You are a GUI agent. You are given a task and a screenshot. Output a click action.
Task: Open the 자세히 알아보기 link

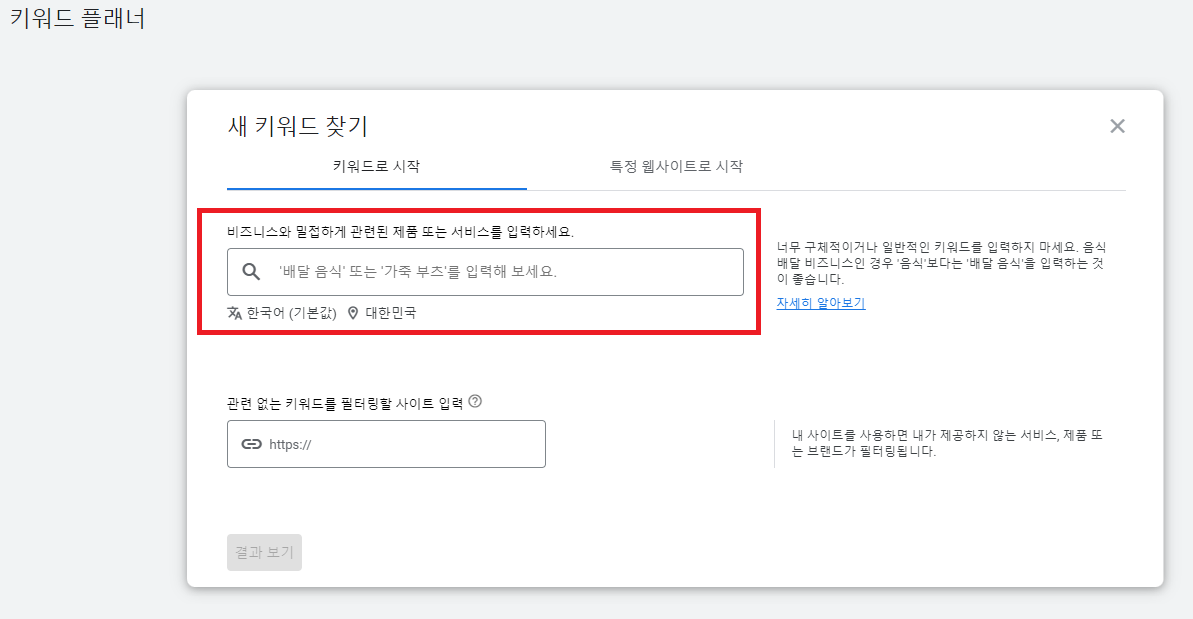(819, 302)
